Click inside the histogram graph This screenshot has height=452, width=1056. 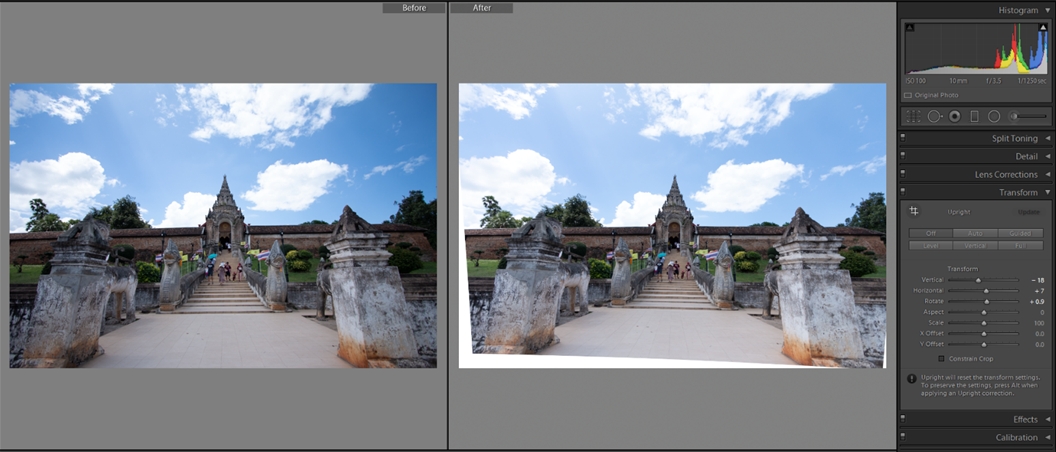pyautogui.click(x=977, y=47)
